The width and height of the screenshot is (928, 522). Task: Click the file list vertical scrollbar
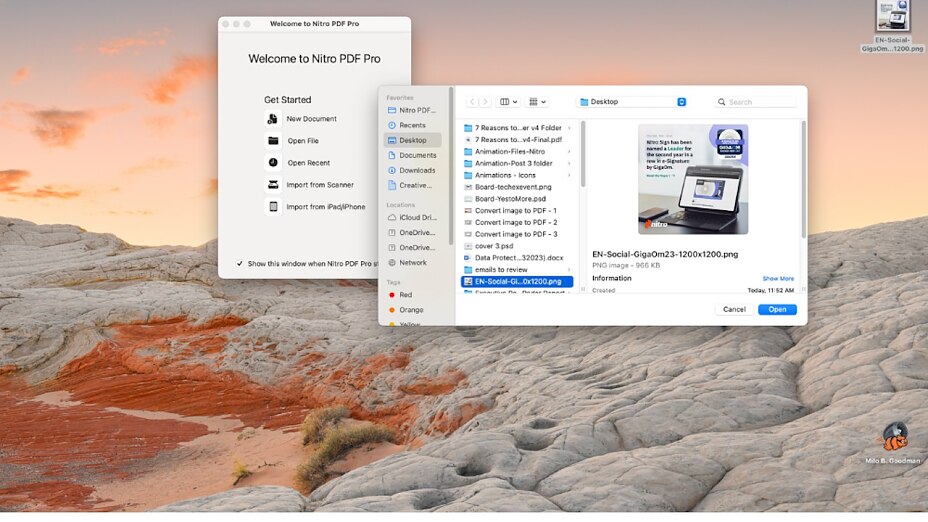coord(583,154)
